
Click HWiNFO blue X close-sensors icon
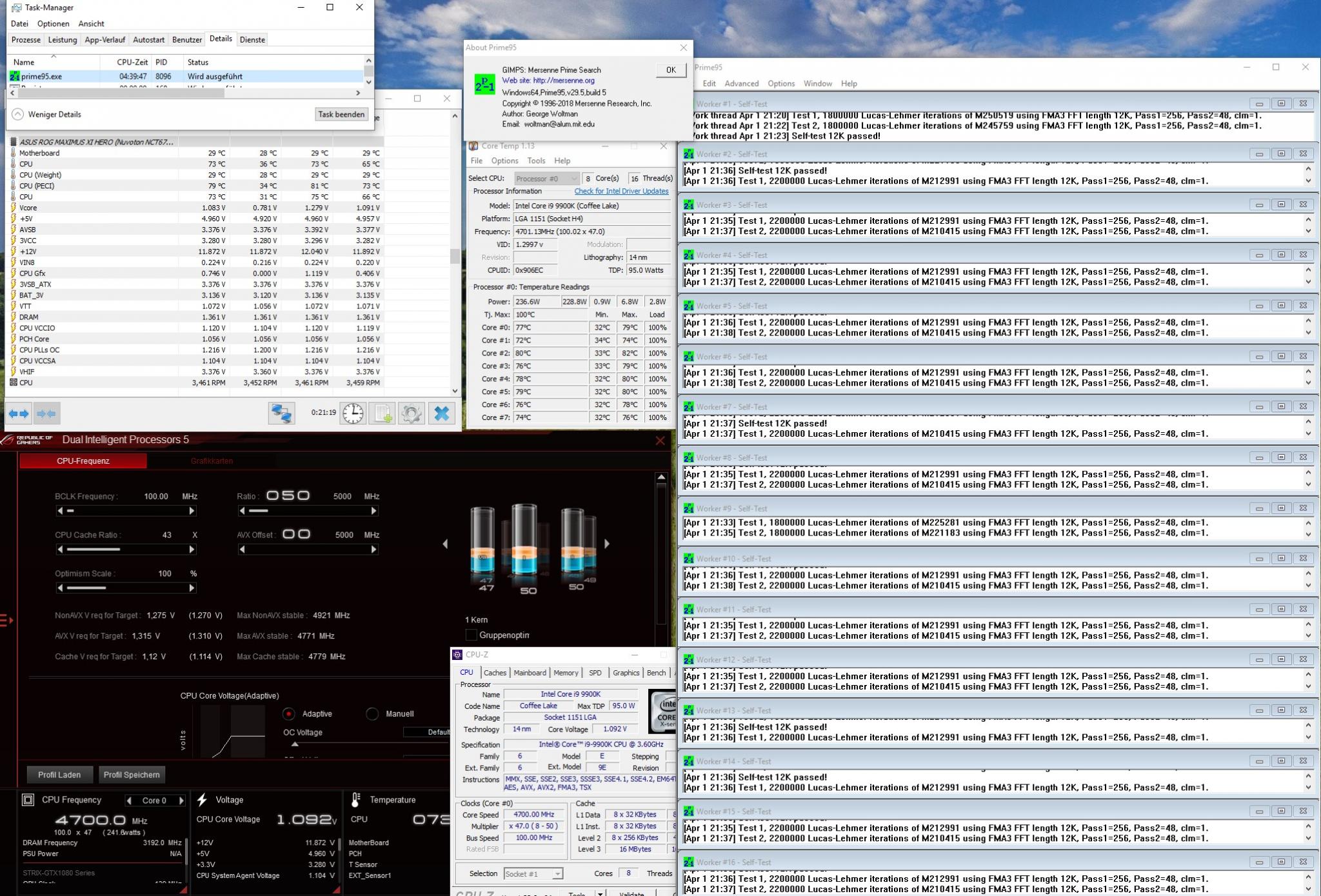click(x=442, y=413)
